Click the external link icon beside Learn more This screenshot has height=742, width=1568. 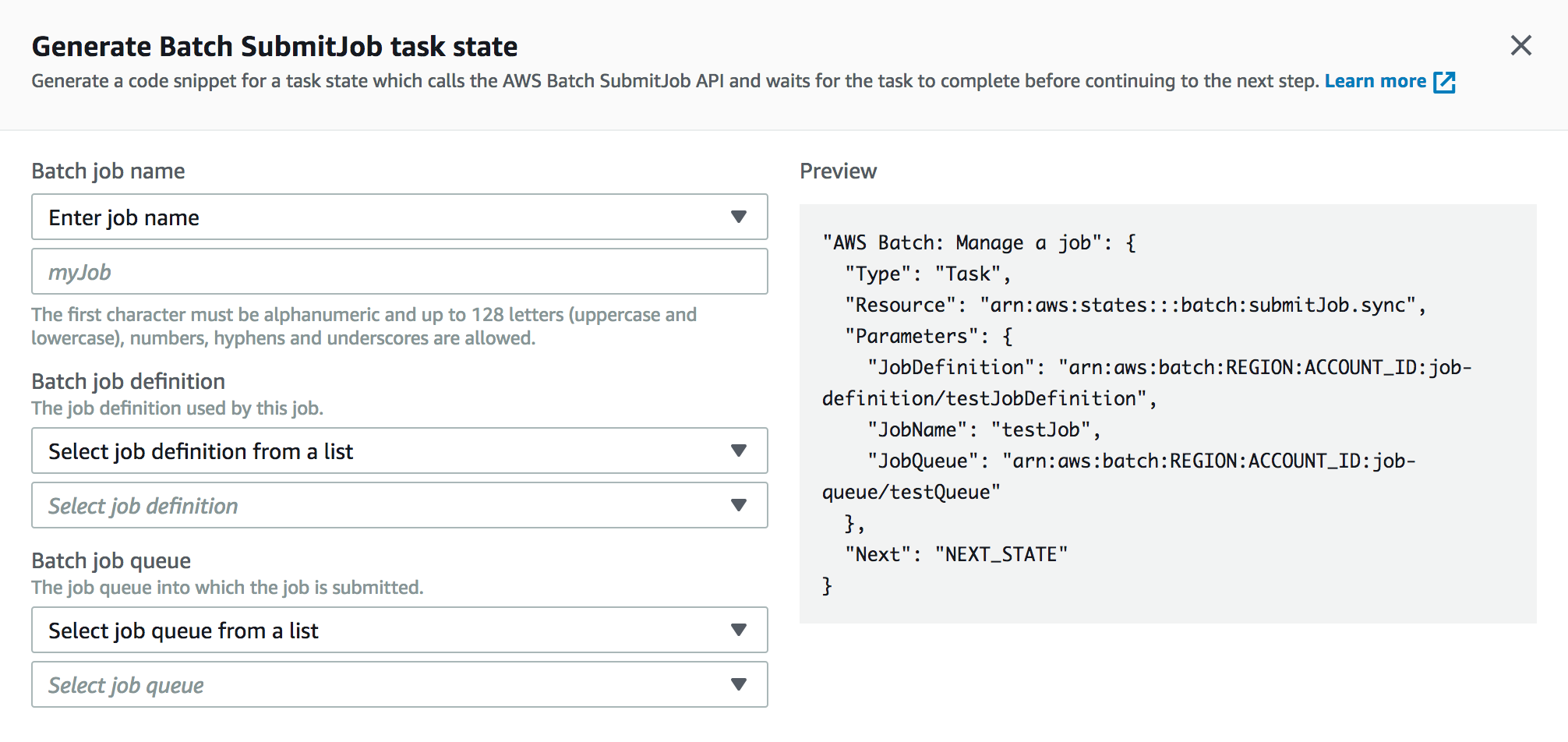1444,82
